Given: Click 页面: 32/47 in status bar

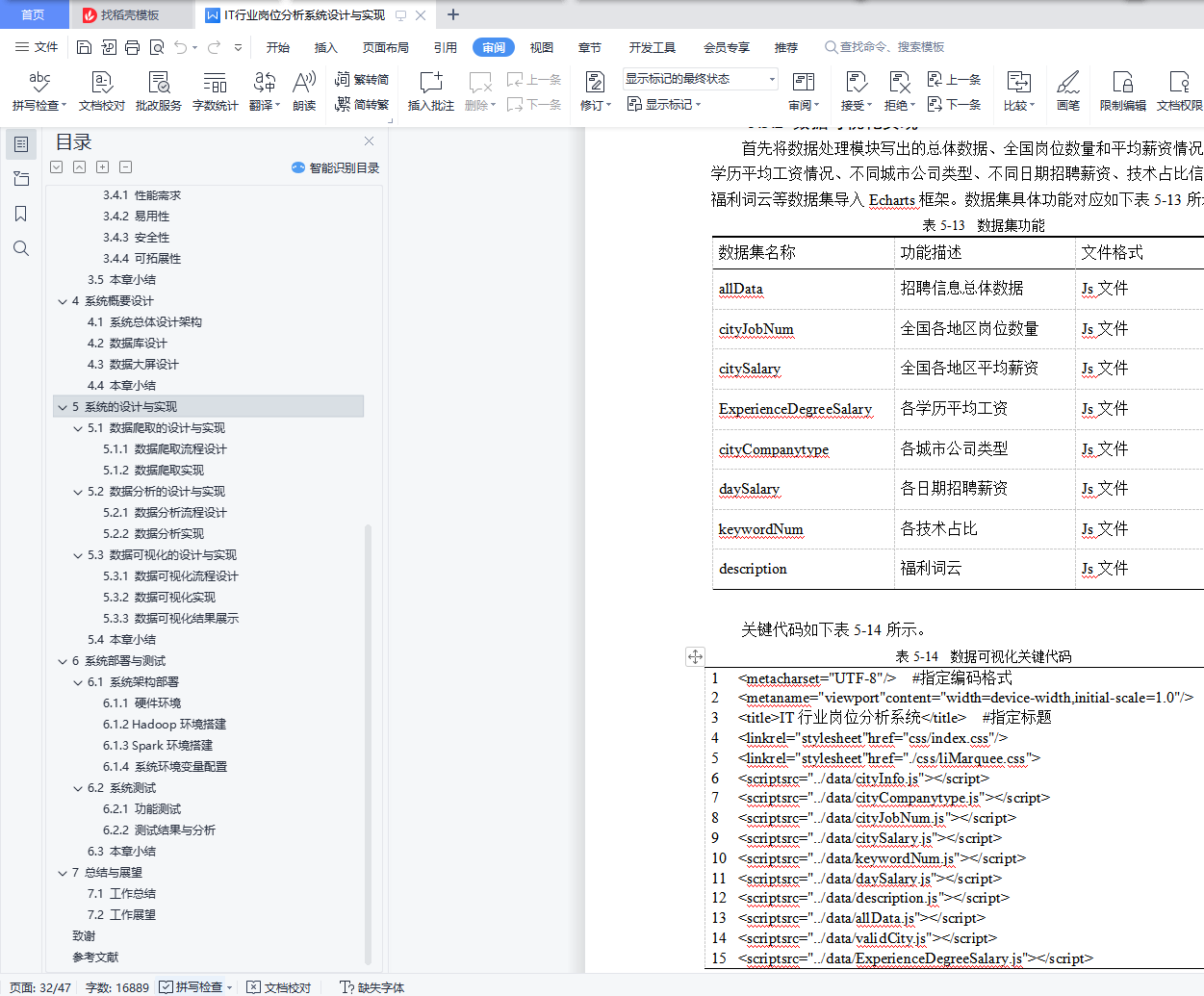Looking at the screenshot, I should [x=40, y=987].
